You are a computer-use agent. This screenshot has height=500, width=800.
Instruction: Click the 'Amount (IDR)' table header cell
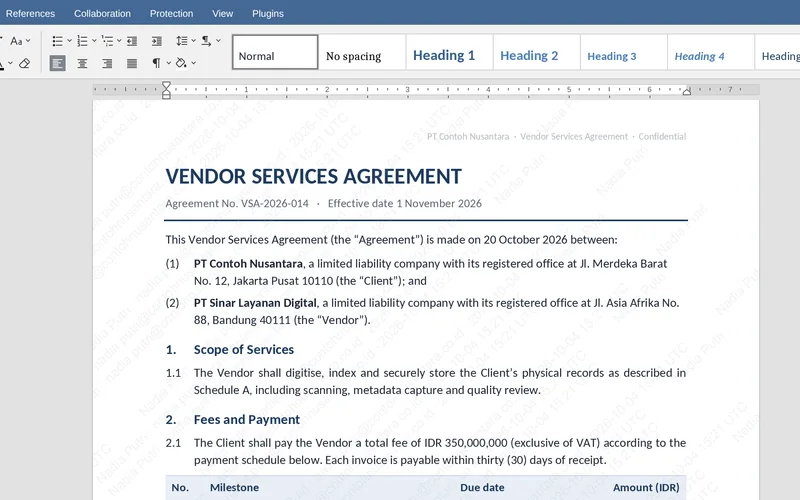pyautogui.click(x=646, y=488)
